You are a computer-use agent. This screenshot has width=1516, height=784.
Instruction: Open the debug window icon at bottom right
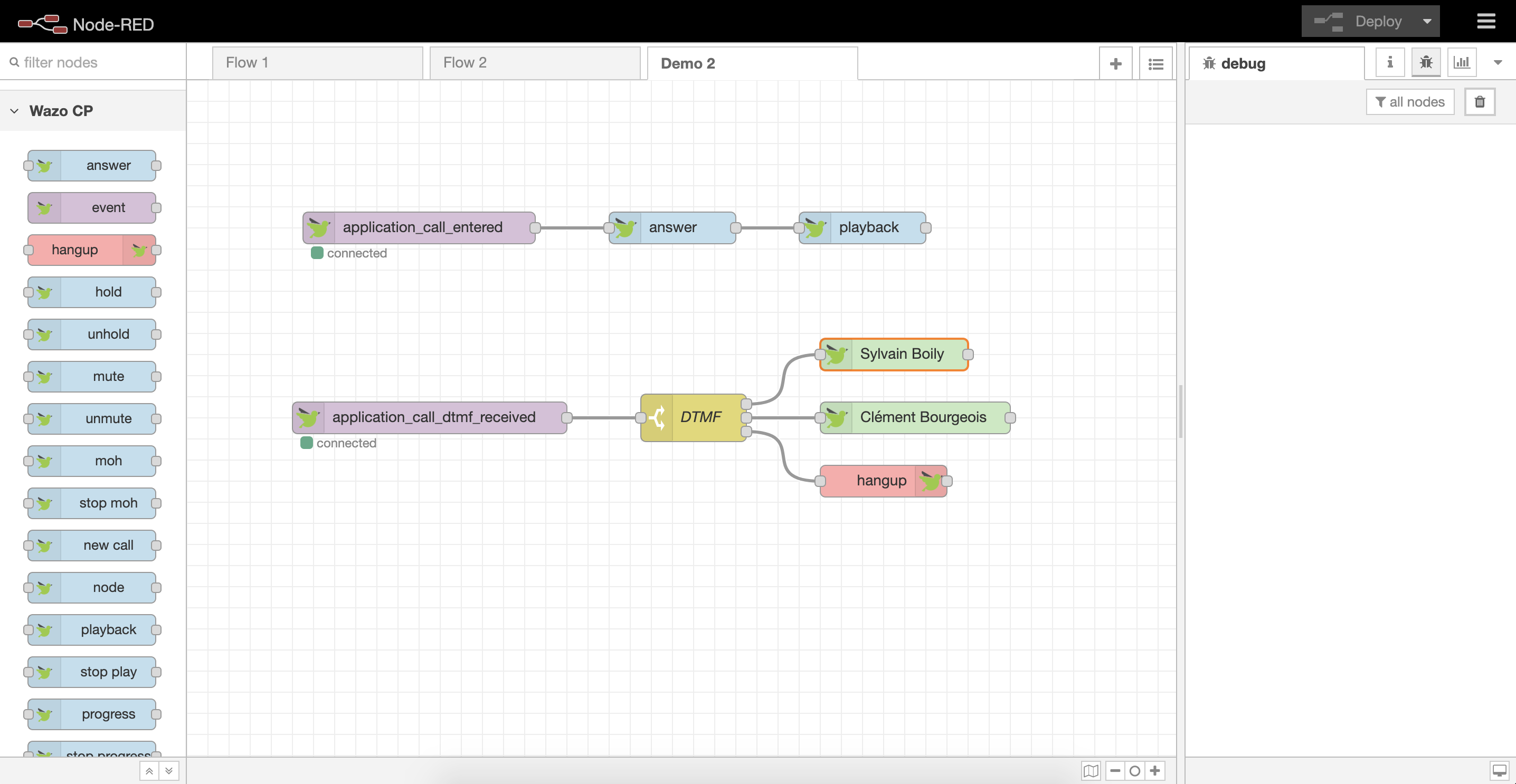[1499, 770]
